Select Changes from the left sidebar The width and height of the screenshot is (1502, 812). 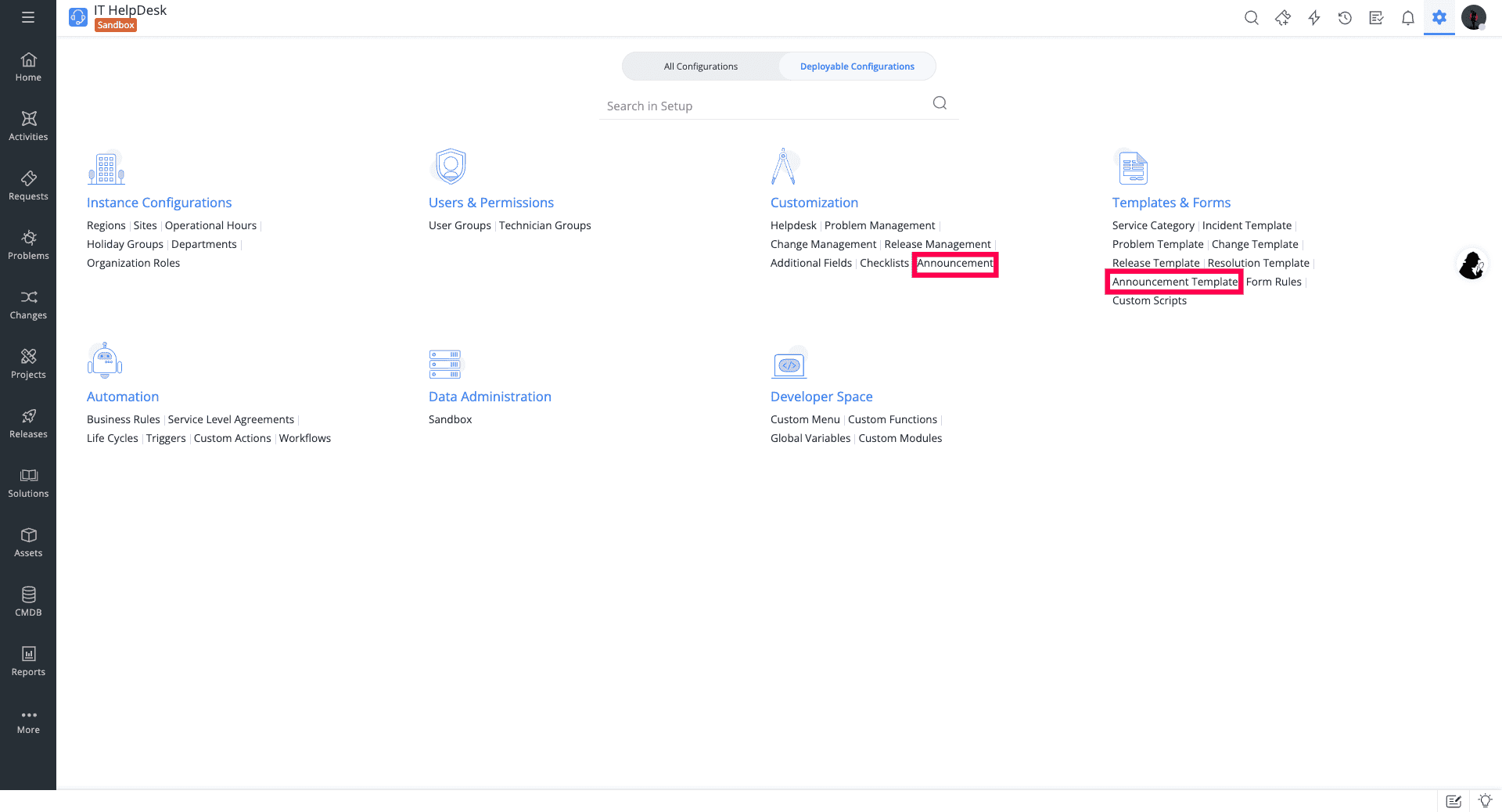(x=28, y=305)
